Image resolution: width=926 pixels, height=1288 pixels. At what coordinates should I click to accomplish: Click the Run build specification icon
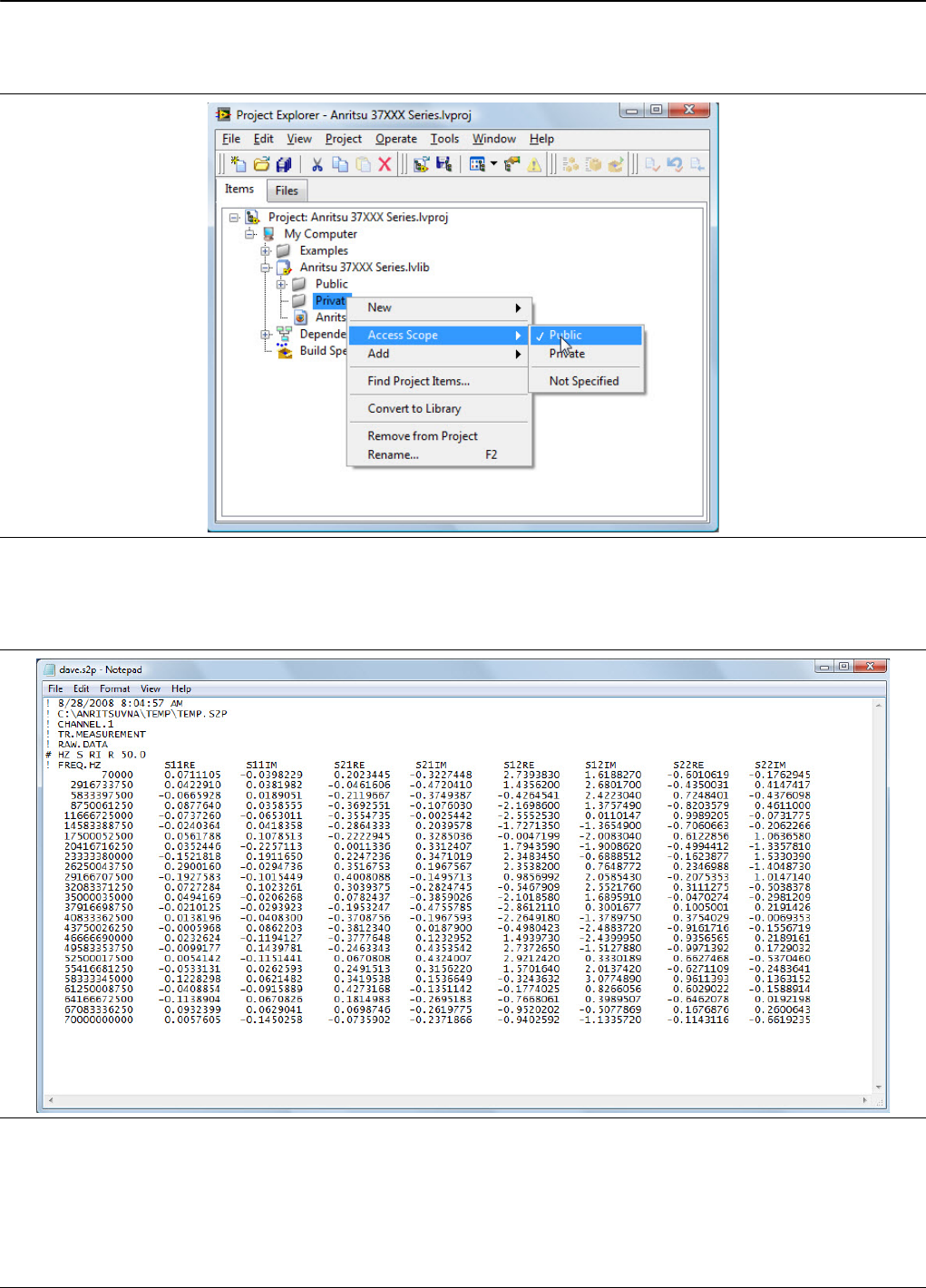(x=616, y=164)
